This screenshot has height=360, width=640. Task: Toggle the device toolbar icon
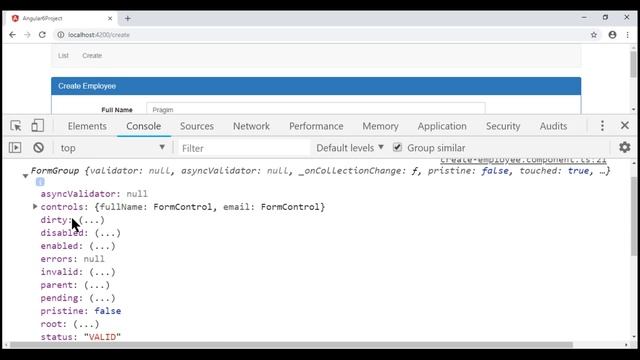(38, 126)
